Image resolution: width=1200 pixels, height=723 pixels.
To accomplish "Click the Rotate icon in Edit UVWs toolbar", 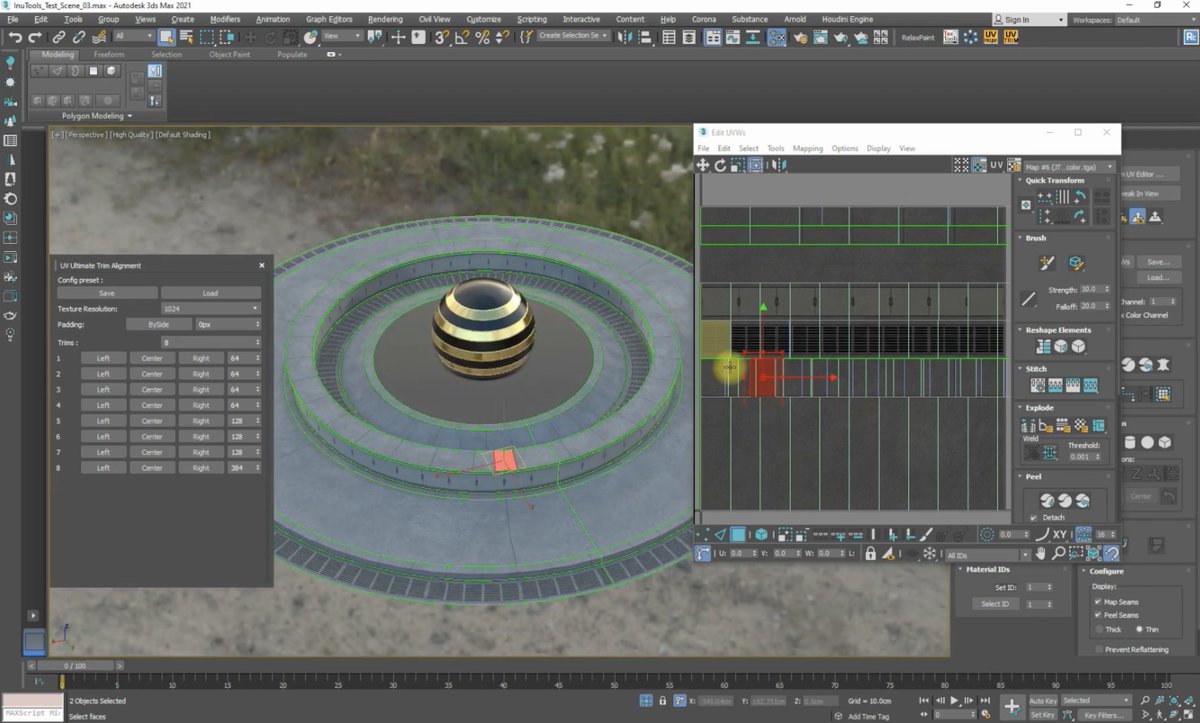I will [x=720, y=165].
